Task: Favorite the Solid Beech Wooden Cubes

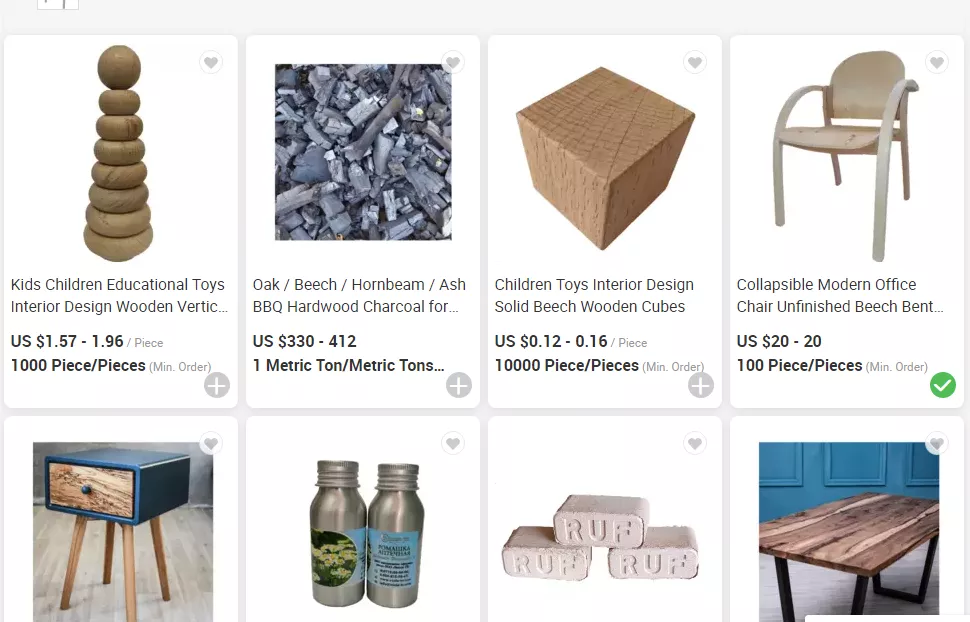Action: tap(695, 63)
